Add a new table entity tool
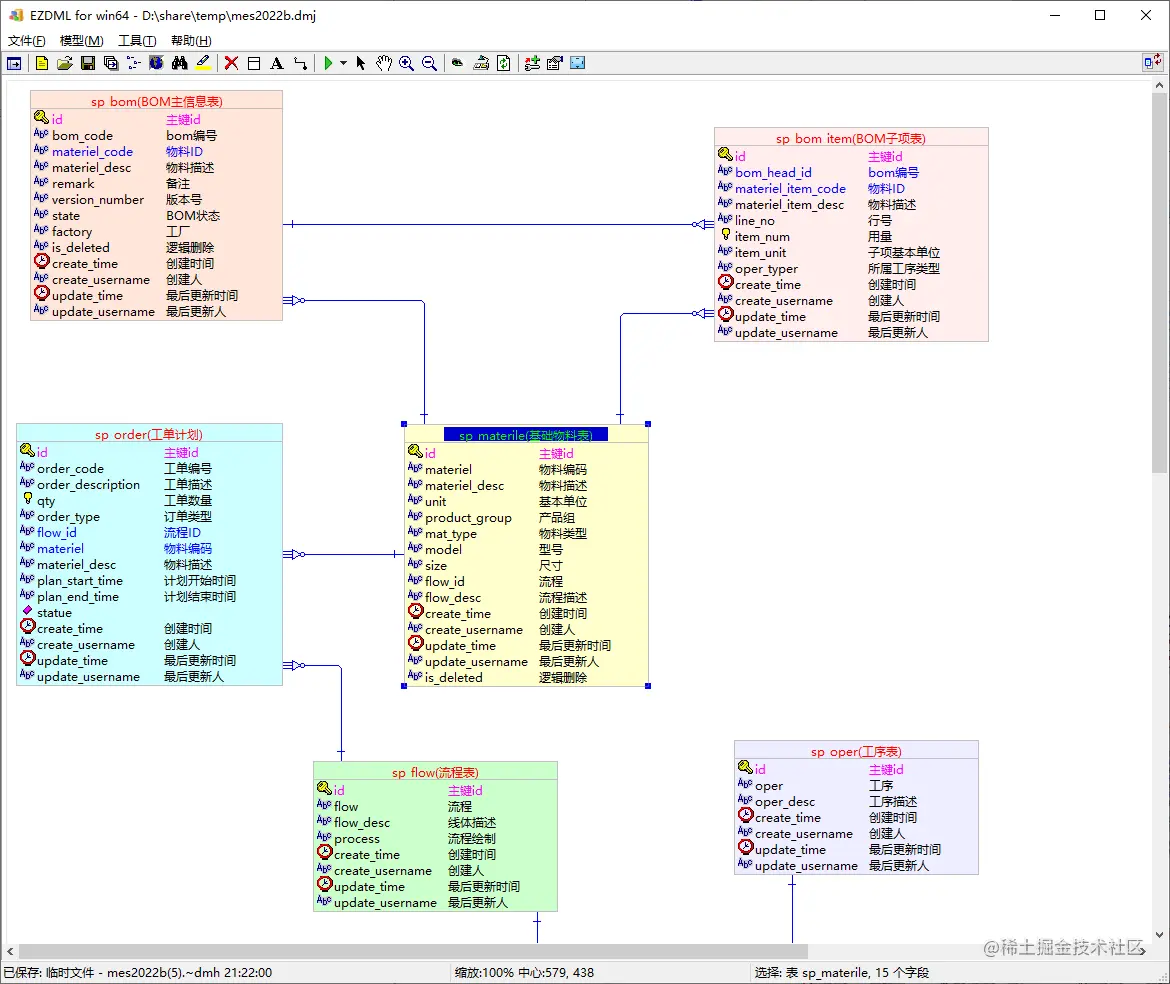This screenshot has height=984, width=1170. pos(254,63)
